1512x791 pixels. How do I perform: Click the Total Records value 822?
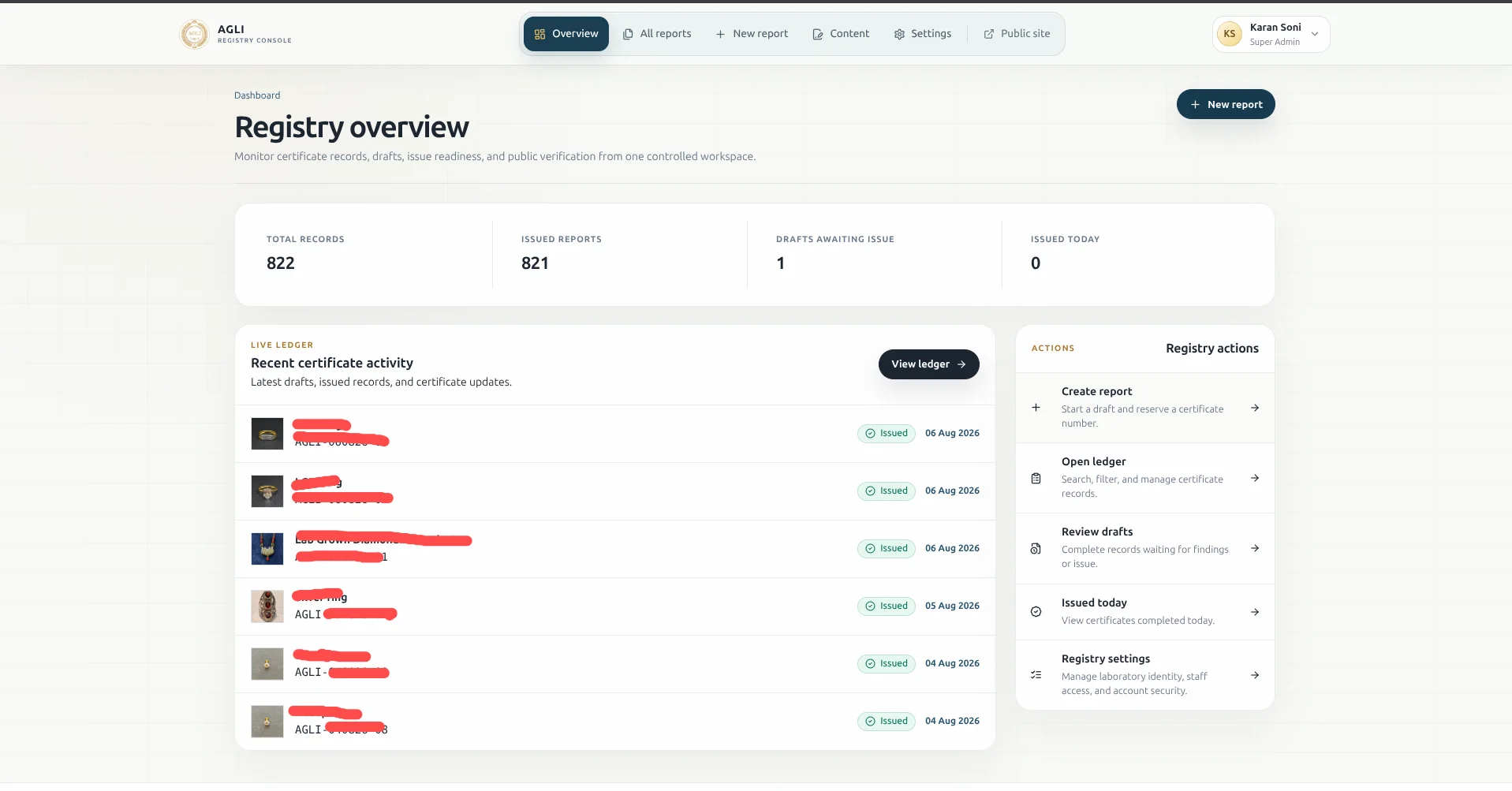281,263
